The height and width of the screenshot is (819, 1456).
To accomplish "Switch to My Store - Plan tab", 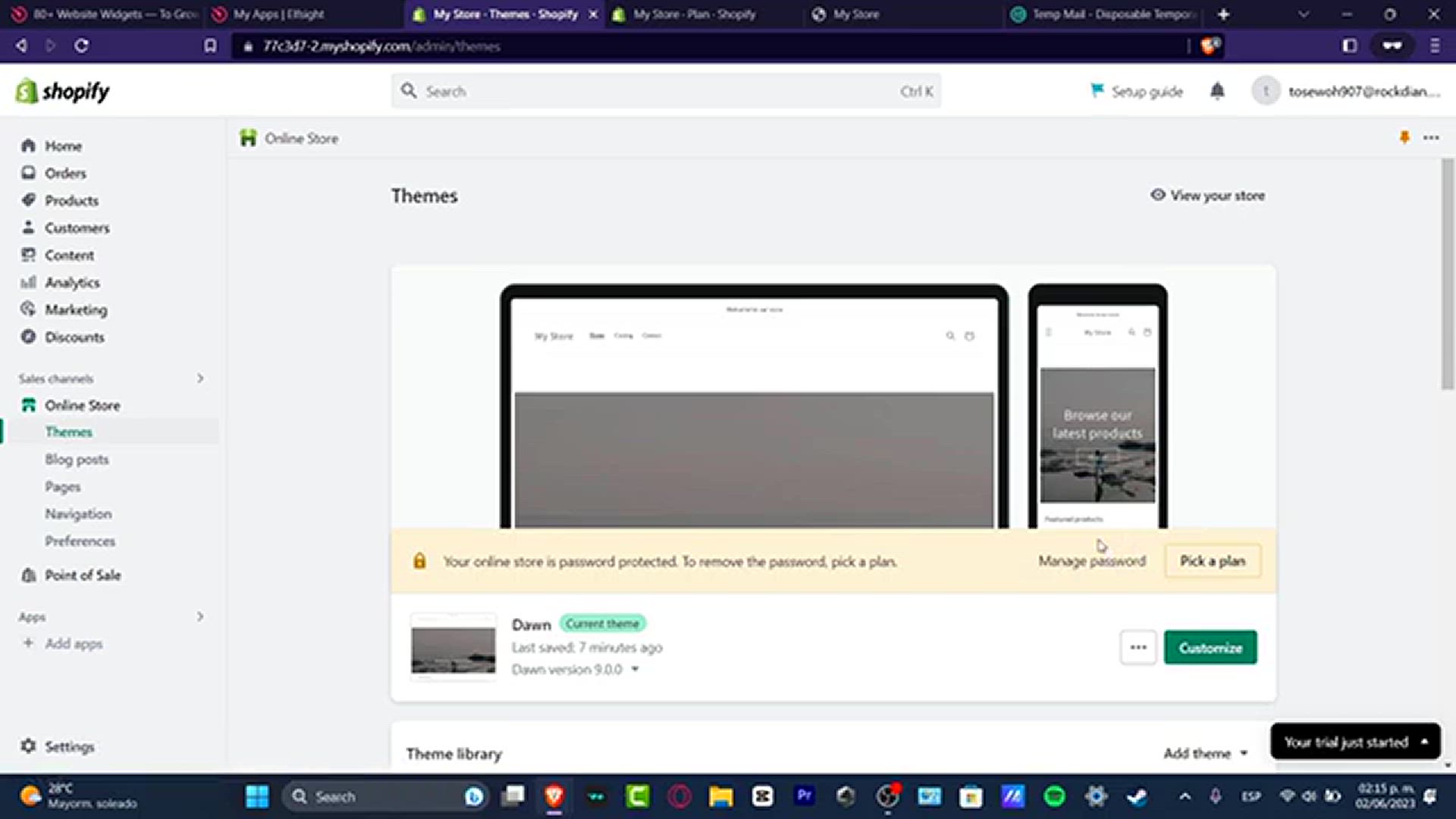I will coord(694,14).
